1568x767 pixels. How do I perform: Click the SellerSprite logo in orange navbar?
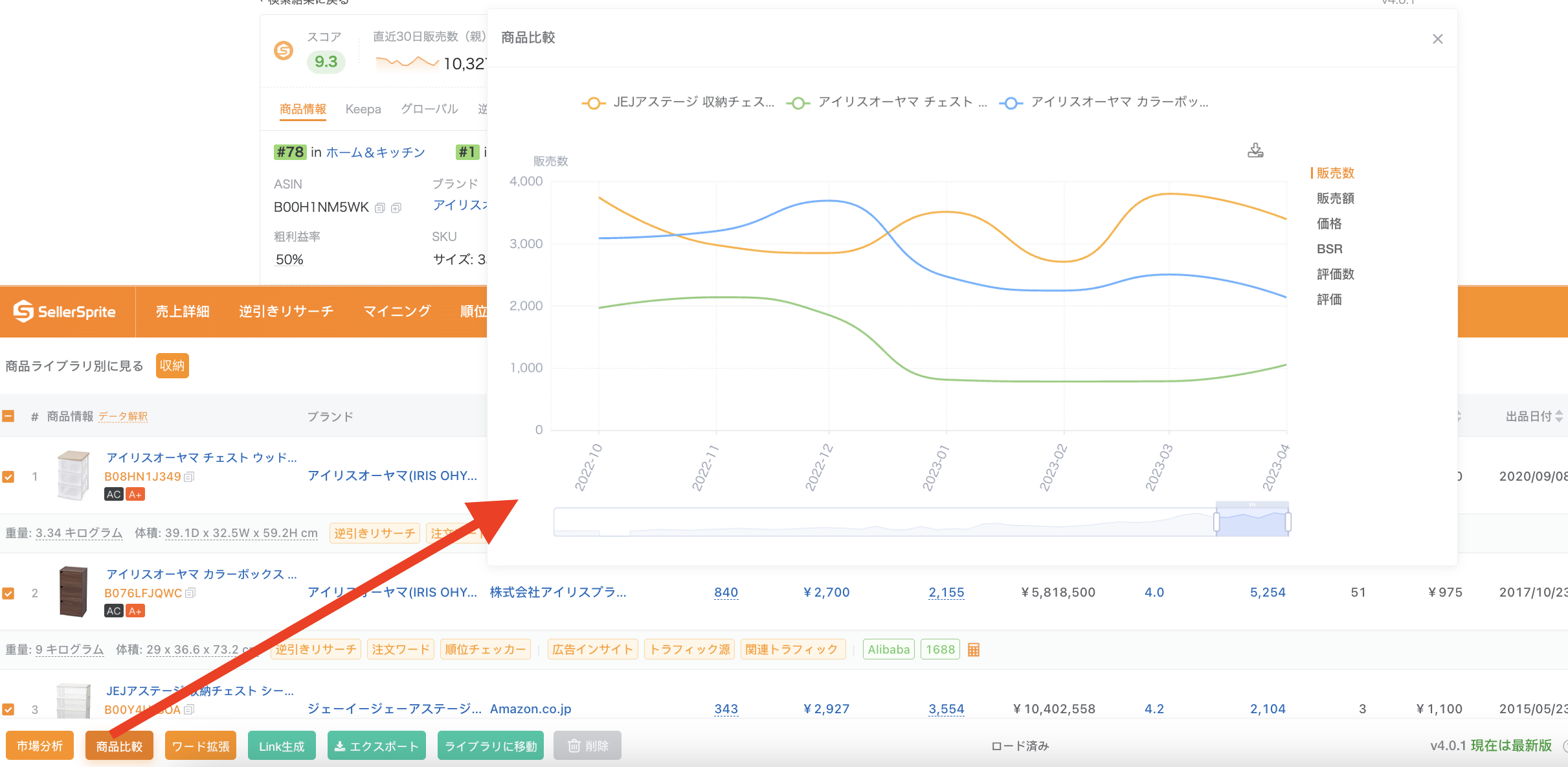tap(64, 312)
